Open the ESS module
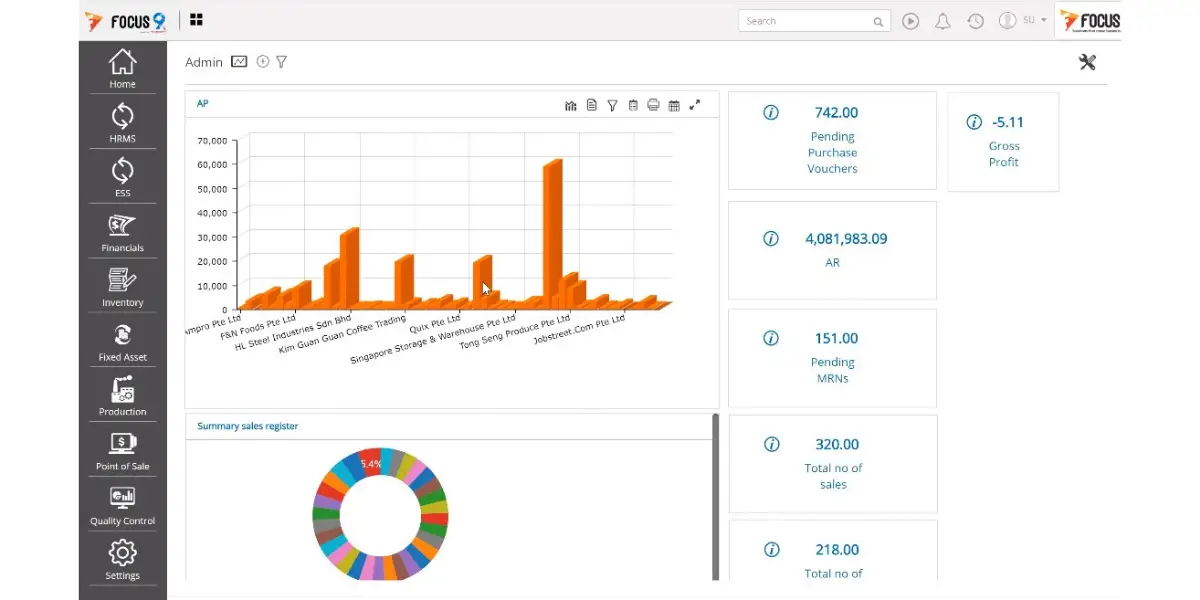 pos(122,177)
